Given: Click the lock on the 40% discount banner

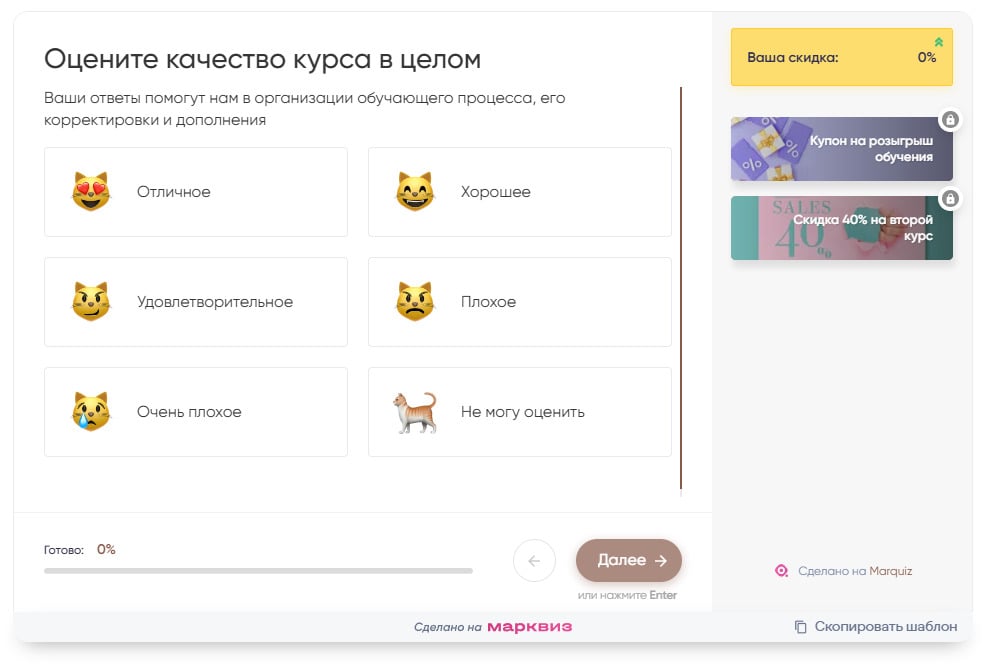Looking at the screenshot, I should point(949,198).
